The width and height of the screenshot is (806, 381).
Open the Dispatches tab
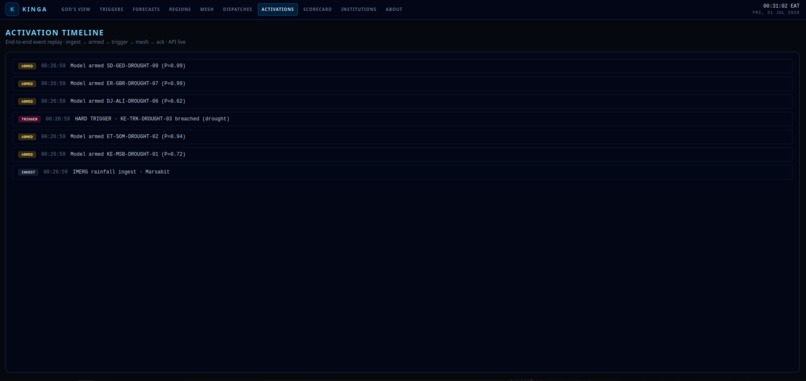tap(237, 9)
